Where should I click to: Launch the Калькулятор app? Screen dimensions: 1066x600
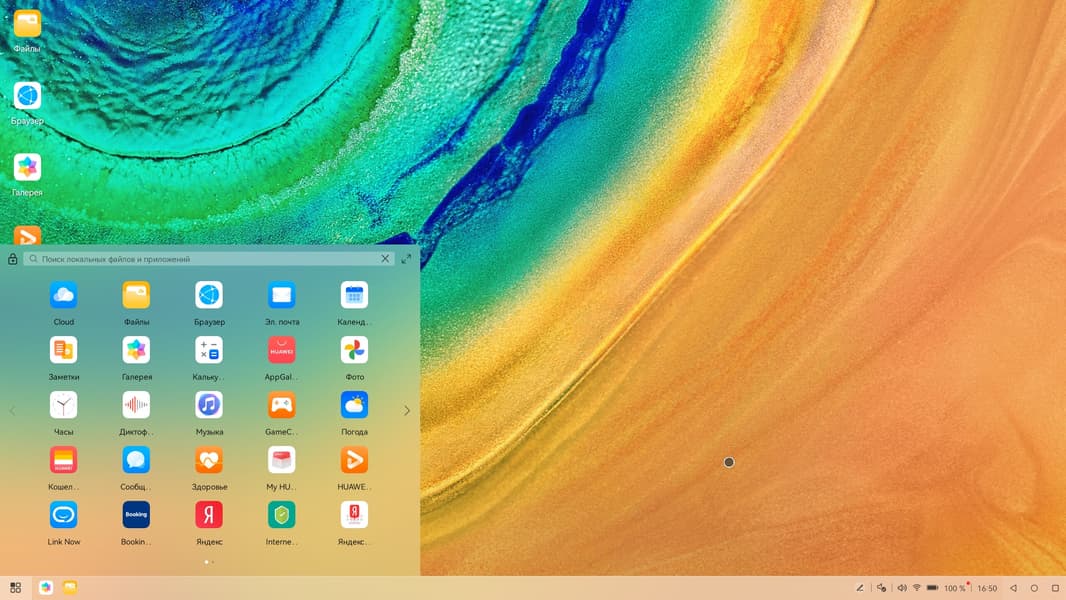point(209,351)
